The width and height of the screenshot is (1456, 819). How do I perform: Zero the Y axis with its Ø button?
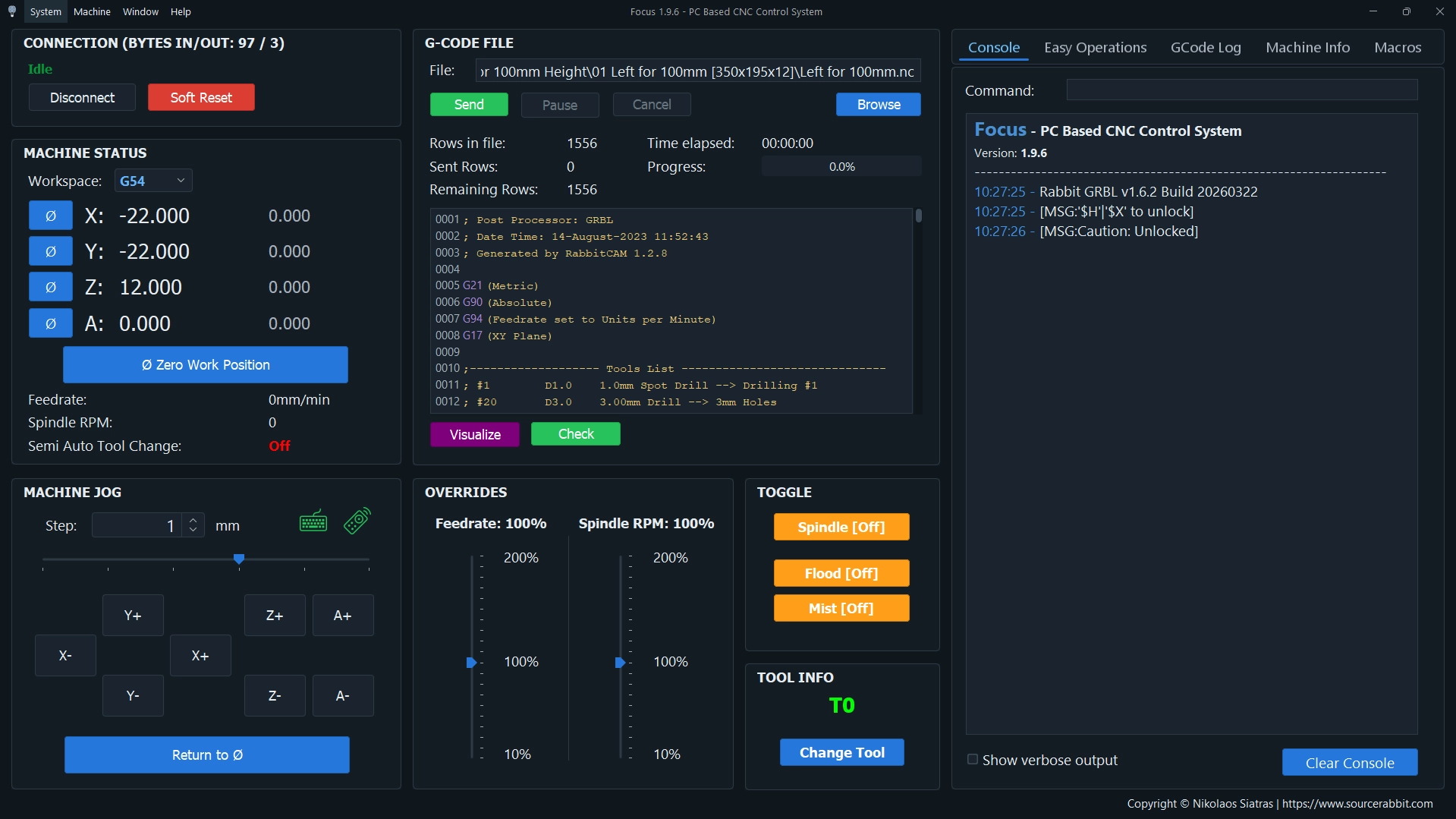coord(51,251)
